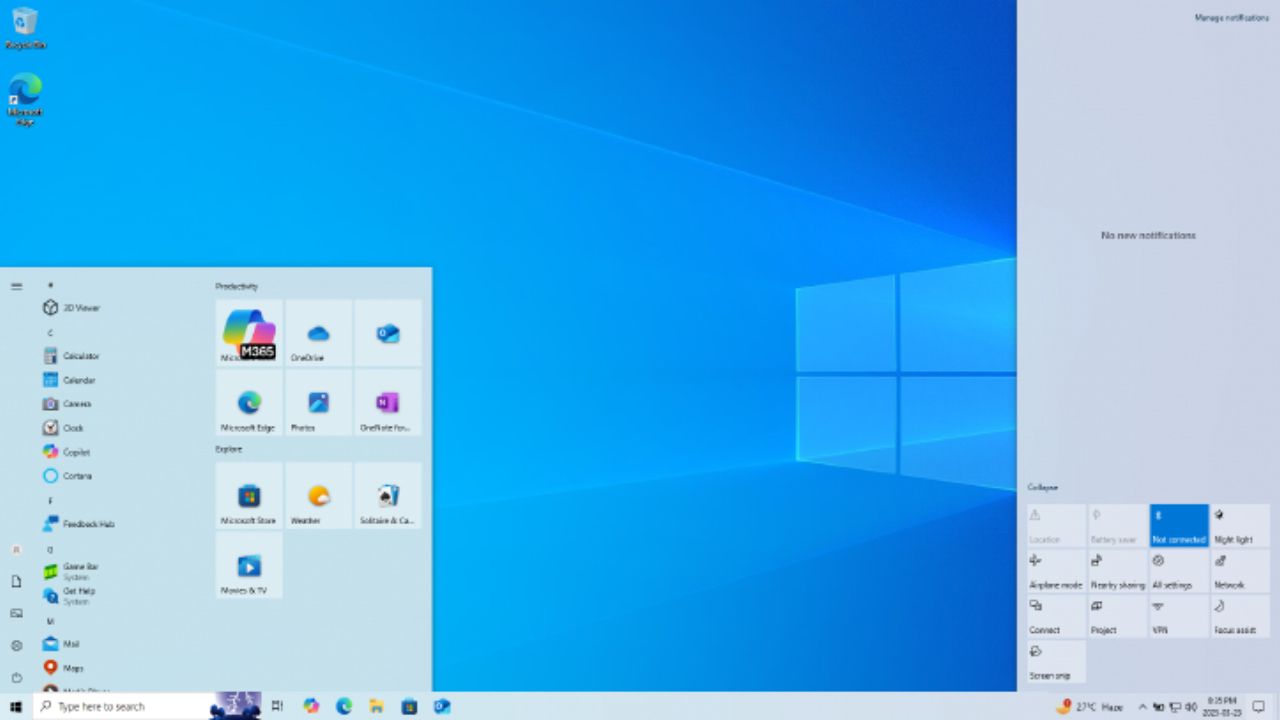Open the Photos app tile
The image size is (1280, 720).
point(318,404)
